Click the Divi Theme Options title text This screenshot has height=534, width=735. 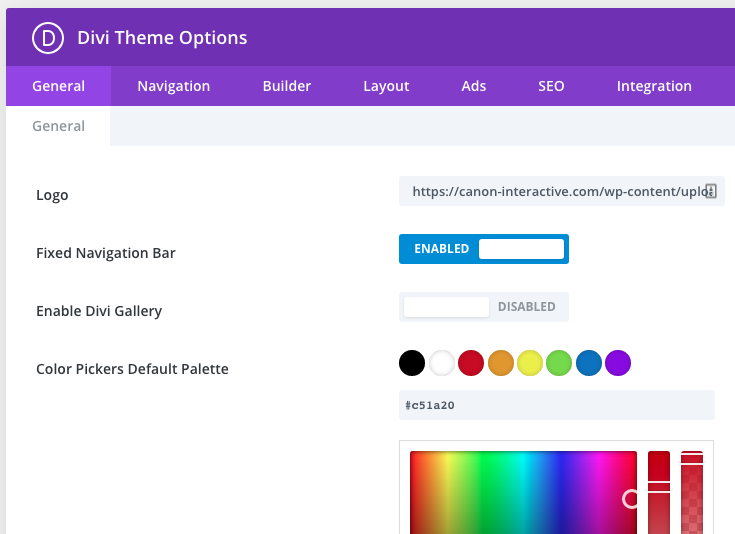point(162,38)
